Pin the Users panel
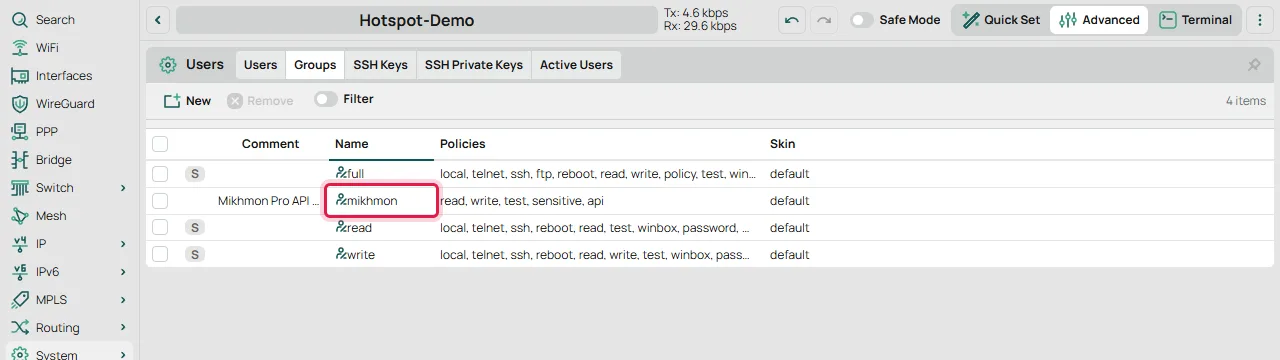 (1254, 65)
